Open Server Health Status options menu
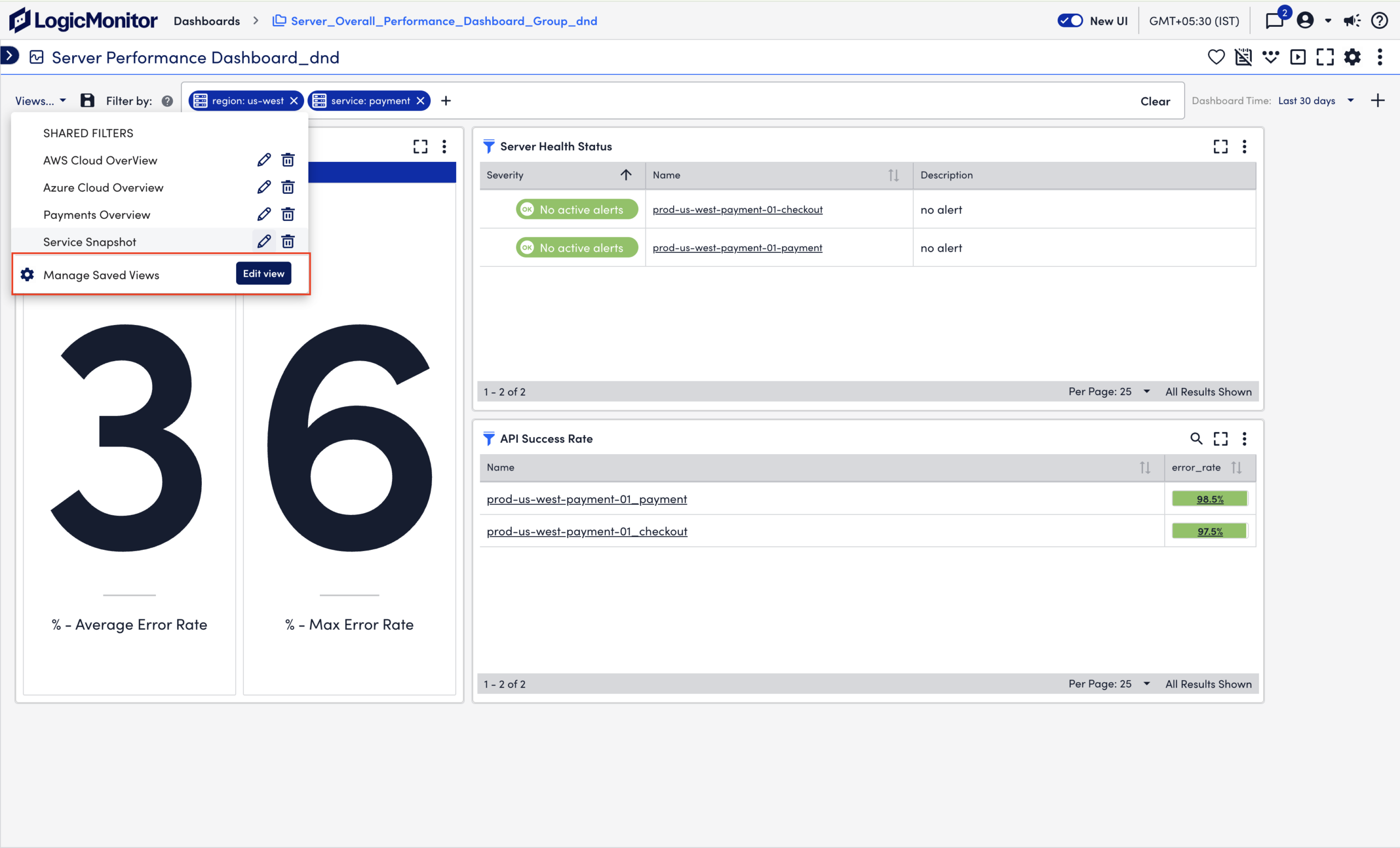 1244,147
